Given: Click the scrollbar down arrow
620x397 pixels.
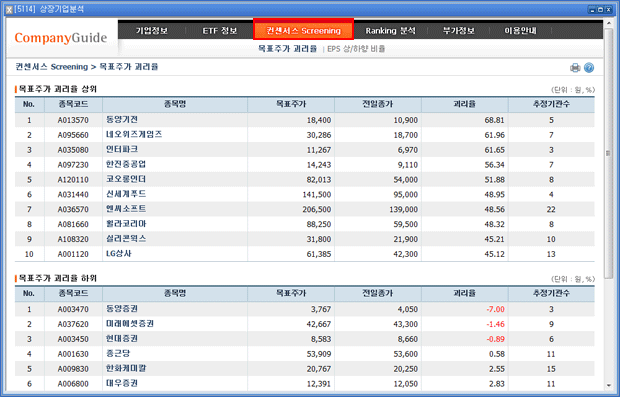Looking at the screenshot, I should [x=608, y=386].
